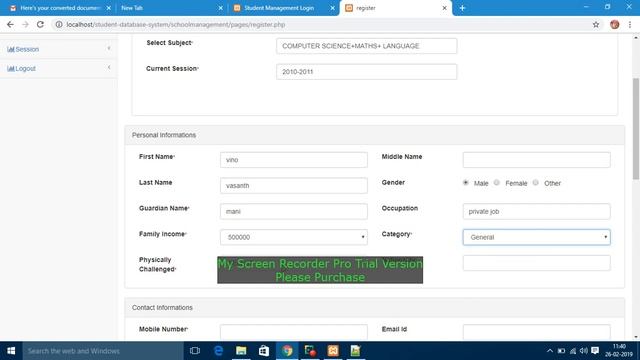The width and height of the screenshot is (640, 360).
Task: Close the New Tab tab
Action: click(220, 8)
